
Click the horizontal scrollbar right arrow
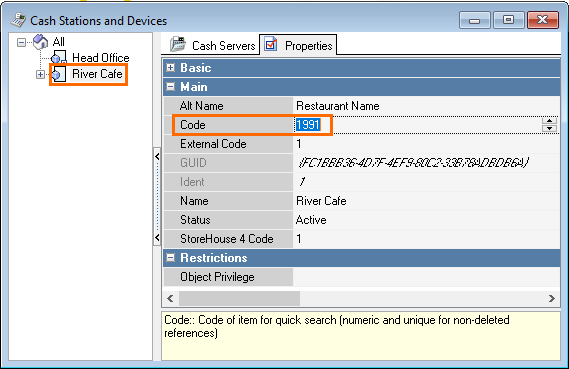pyautogui.click(x=552, y=299)
